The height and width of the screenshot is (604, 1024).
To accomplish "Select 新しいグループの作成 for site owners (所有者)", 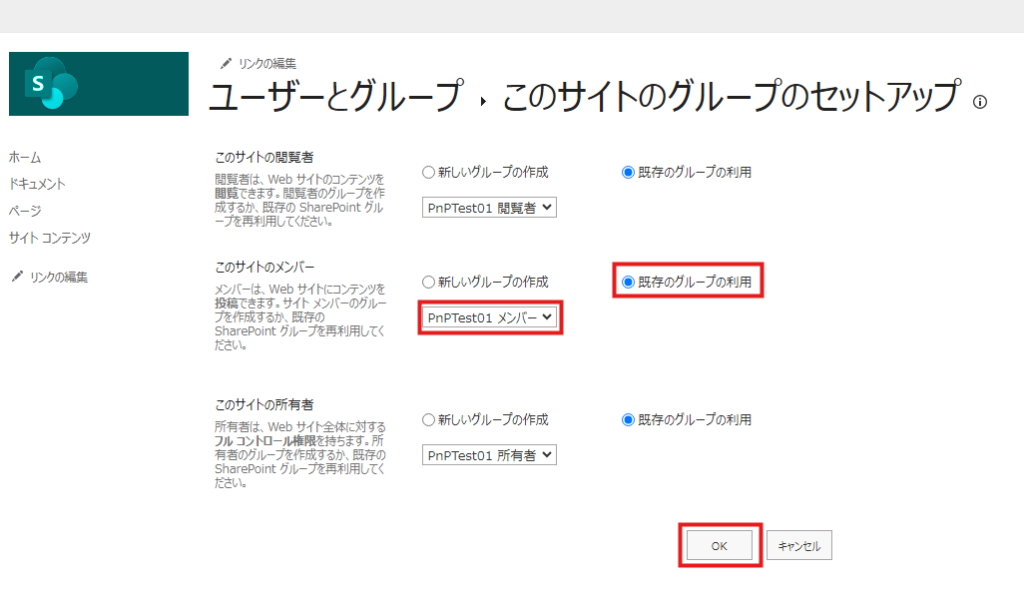I will click(x=428, y=420).
